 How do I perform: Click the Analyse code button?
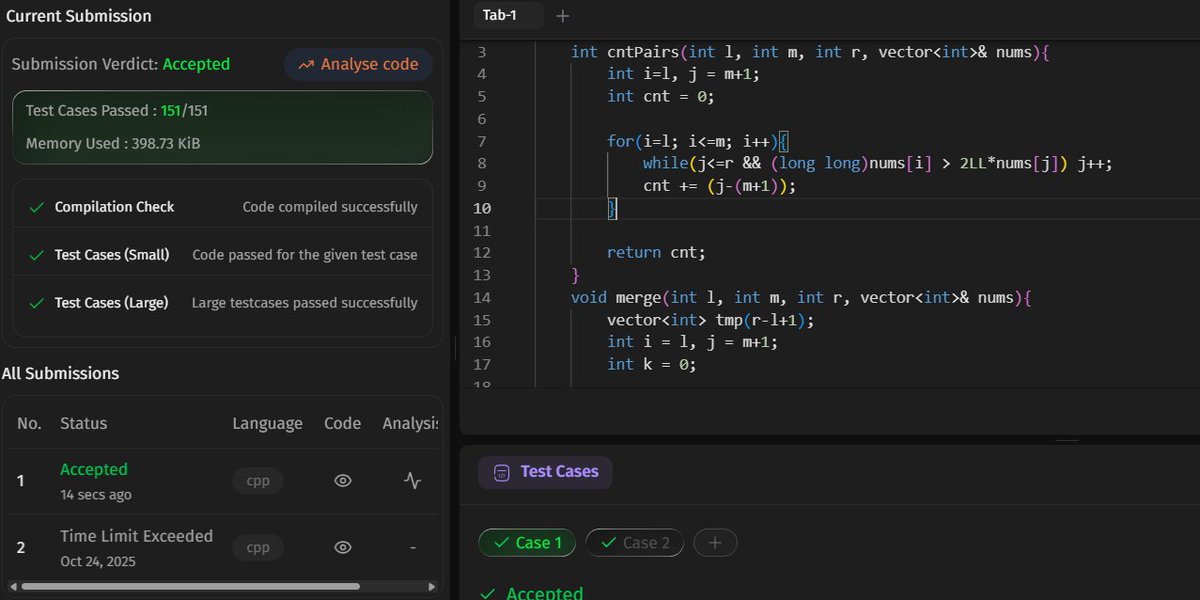(x=358, y=64)
